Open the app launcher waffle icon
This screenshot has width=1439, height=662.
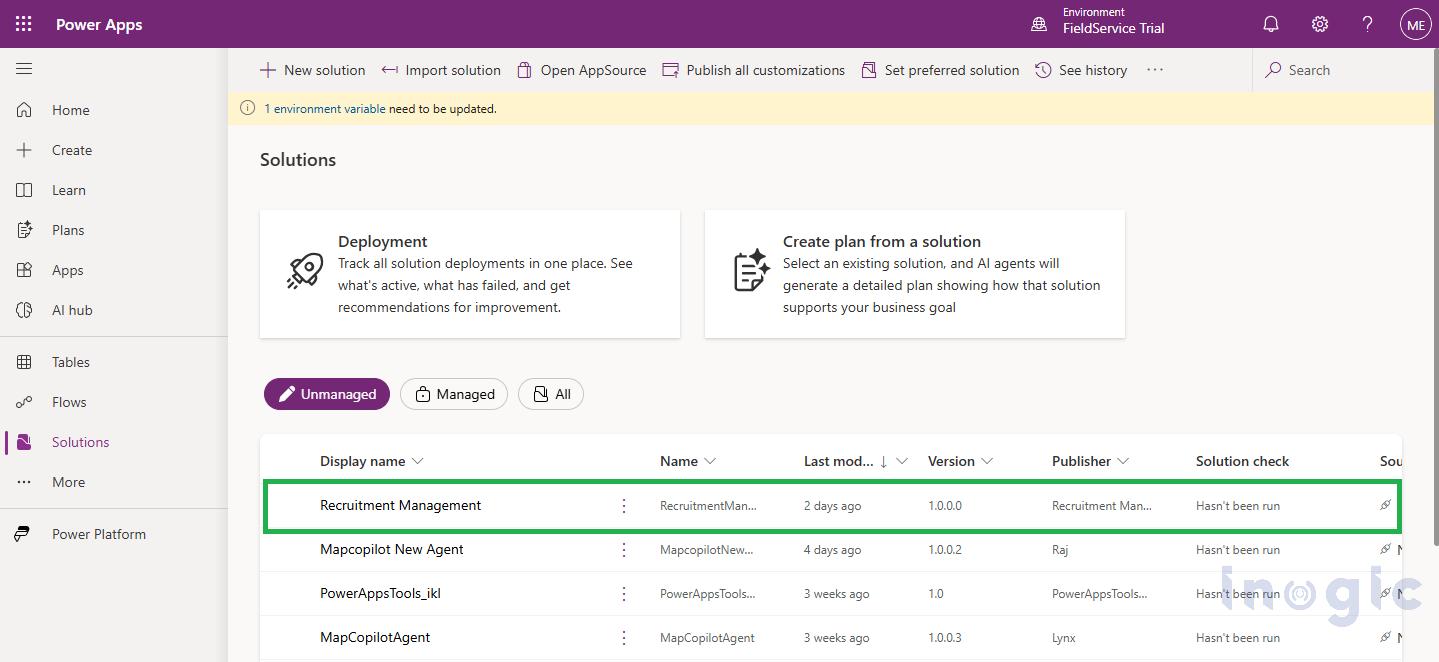point(24,24)
